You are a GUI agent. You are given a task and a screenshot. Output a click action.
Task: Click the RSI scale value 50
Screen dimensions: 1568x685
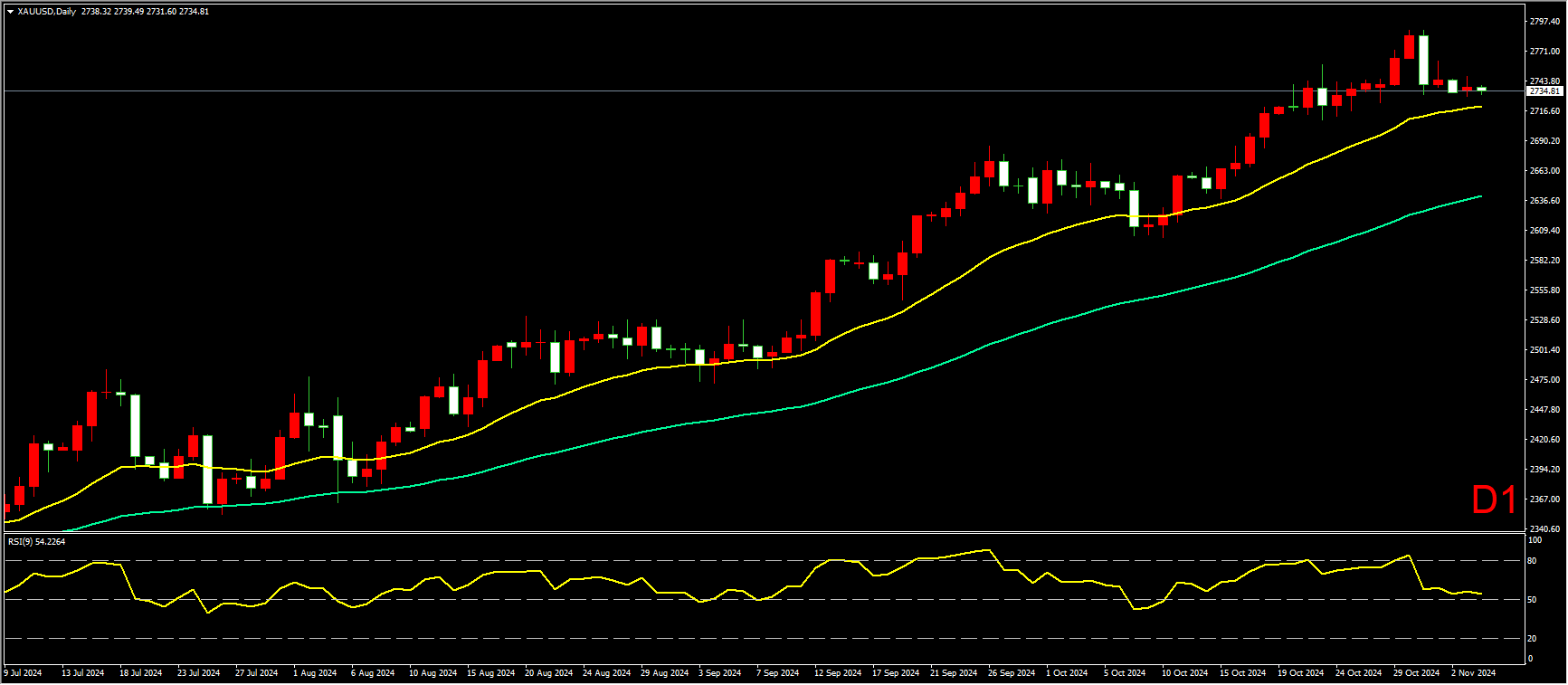pos(1532,600)
